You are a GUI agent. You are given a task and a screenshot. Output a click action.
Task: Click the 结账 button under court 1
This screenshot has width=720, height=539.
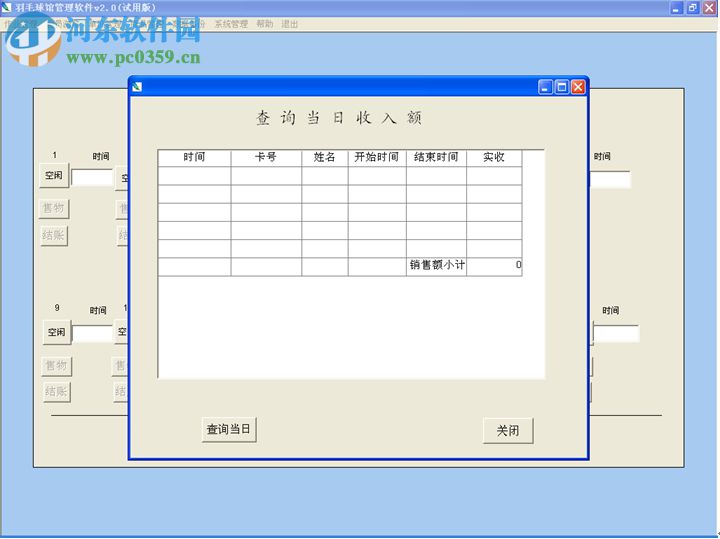(x=54, y=236)
